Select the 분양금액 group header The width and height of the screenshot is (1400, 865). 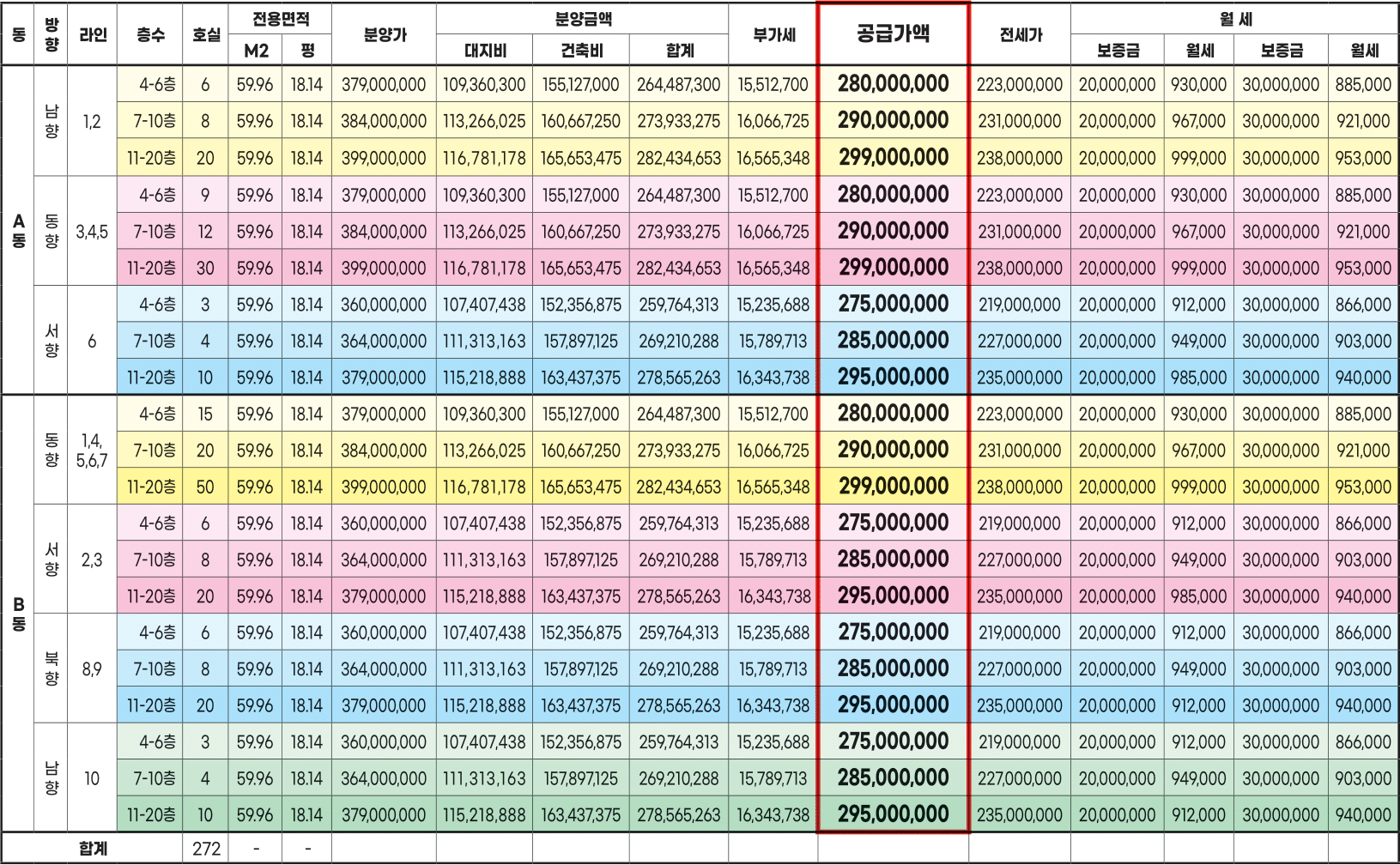point(582,19)
